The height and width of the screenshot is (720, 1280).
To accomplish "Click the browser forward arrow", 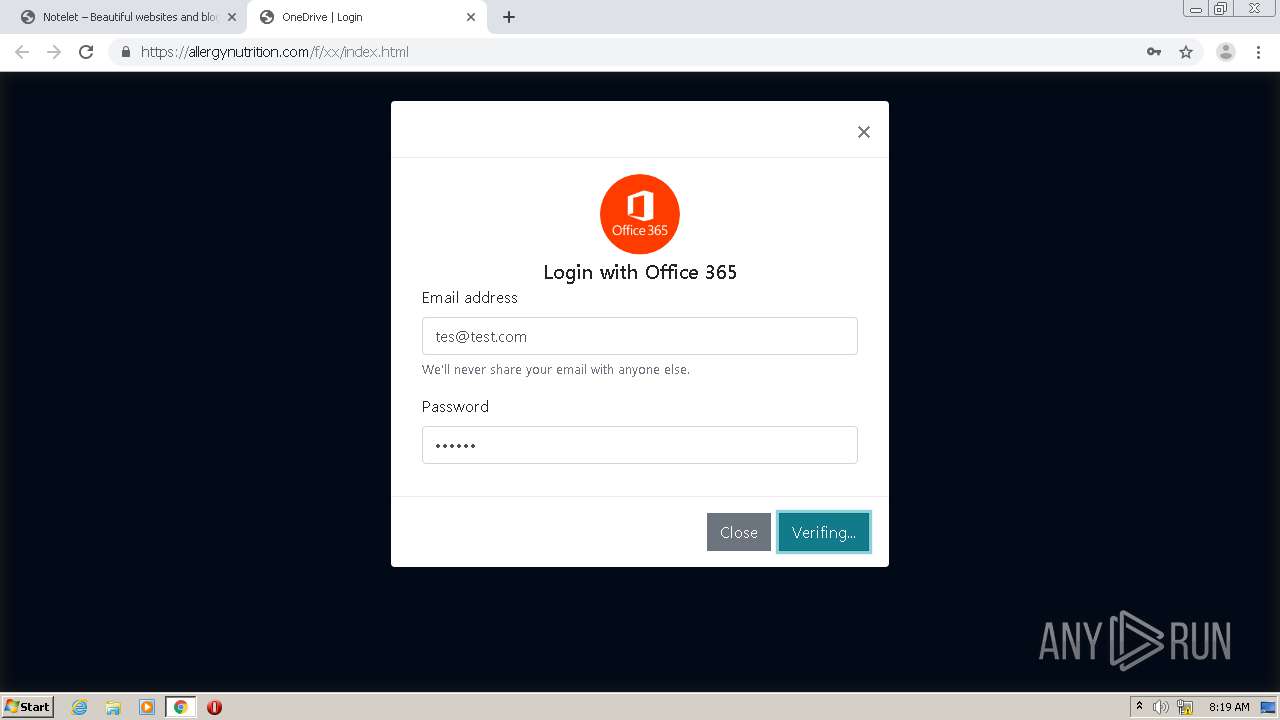I will (x=54, y=52).
